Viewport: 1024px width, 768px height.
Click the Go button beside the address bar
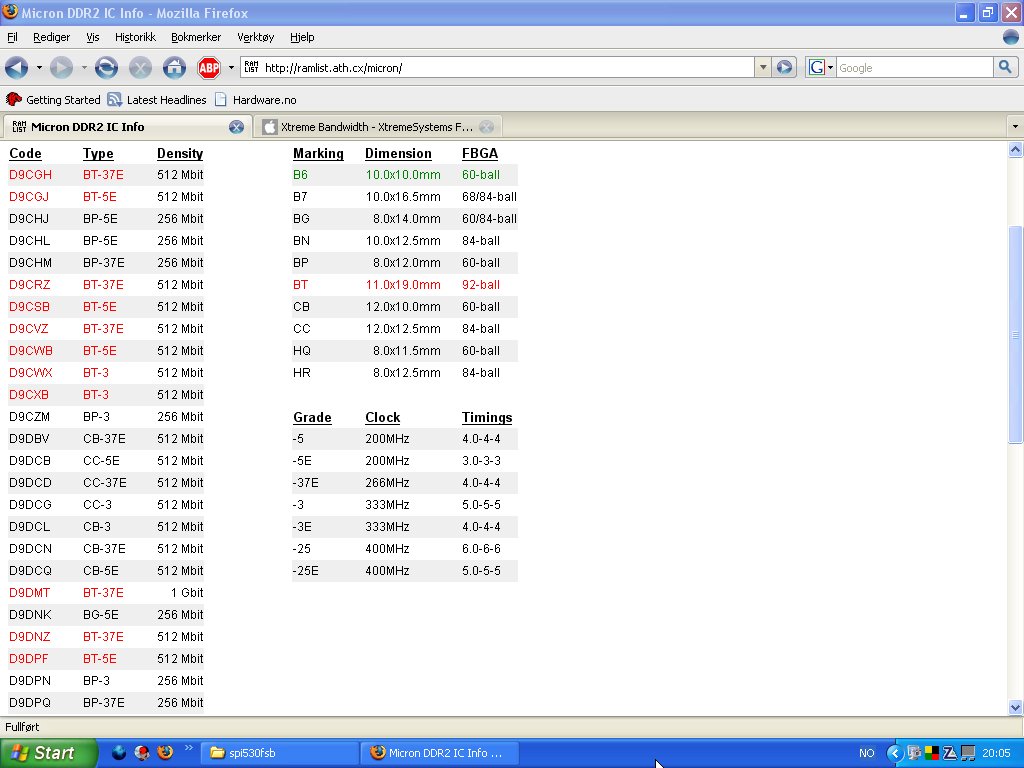[784, 67]
